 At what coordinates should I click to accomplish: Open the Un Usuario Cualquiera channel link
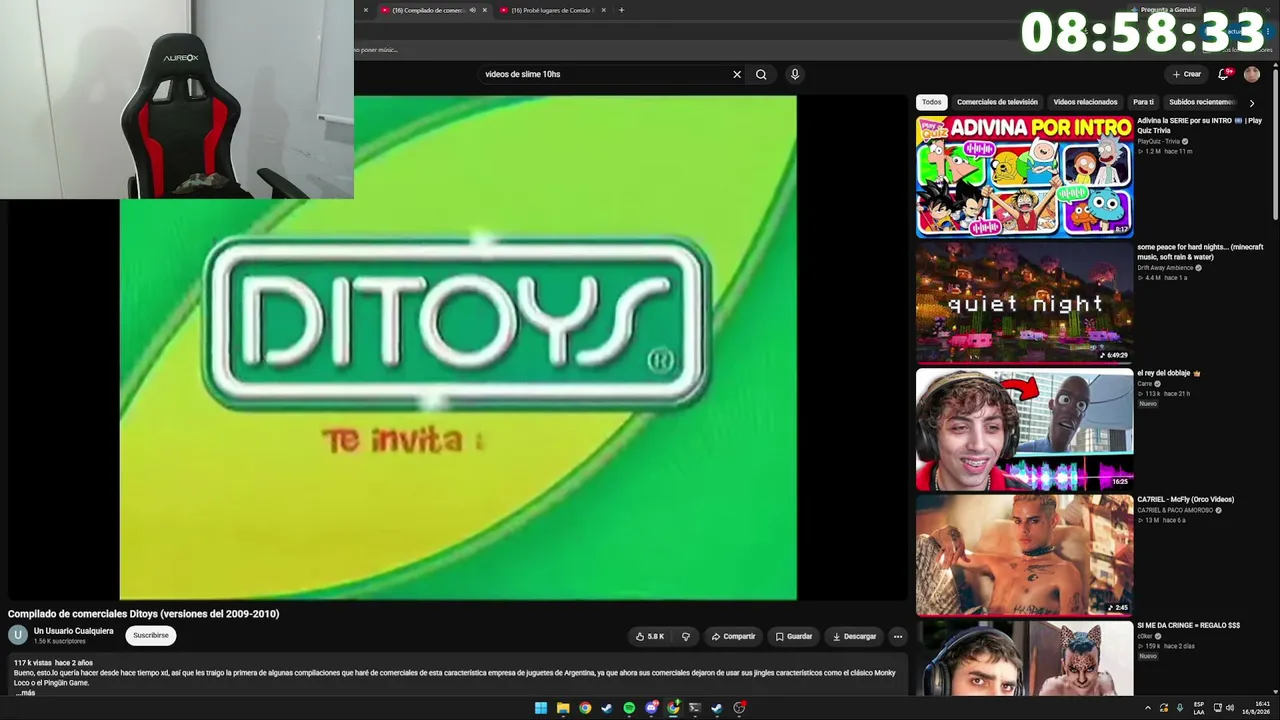(74, 631)
